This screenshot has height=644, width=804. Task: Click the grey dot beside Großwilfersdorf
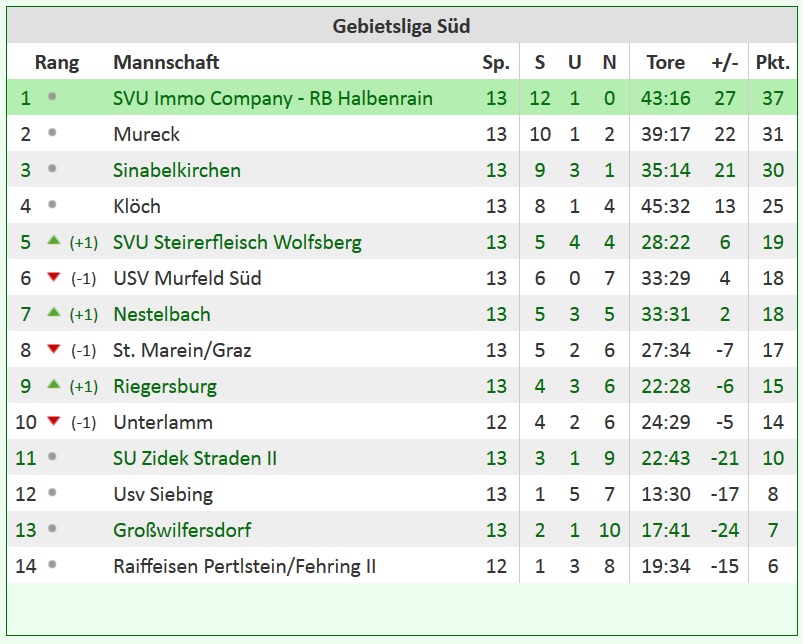click(x=52, y=529)
